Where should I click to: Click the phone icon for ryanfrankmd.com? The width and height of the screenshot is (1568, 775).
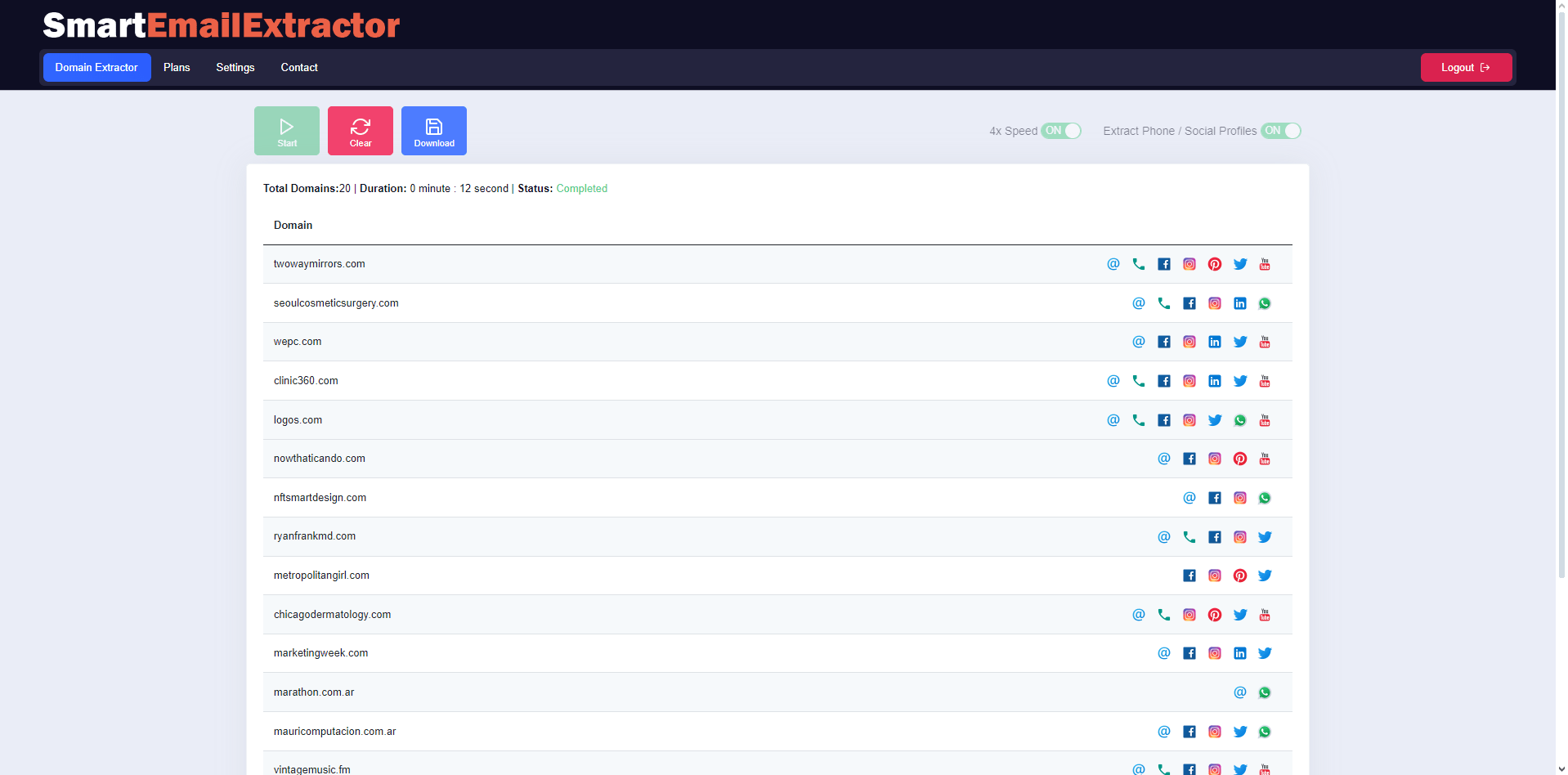click(x=1189, y=537)
